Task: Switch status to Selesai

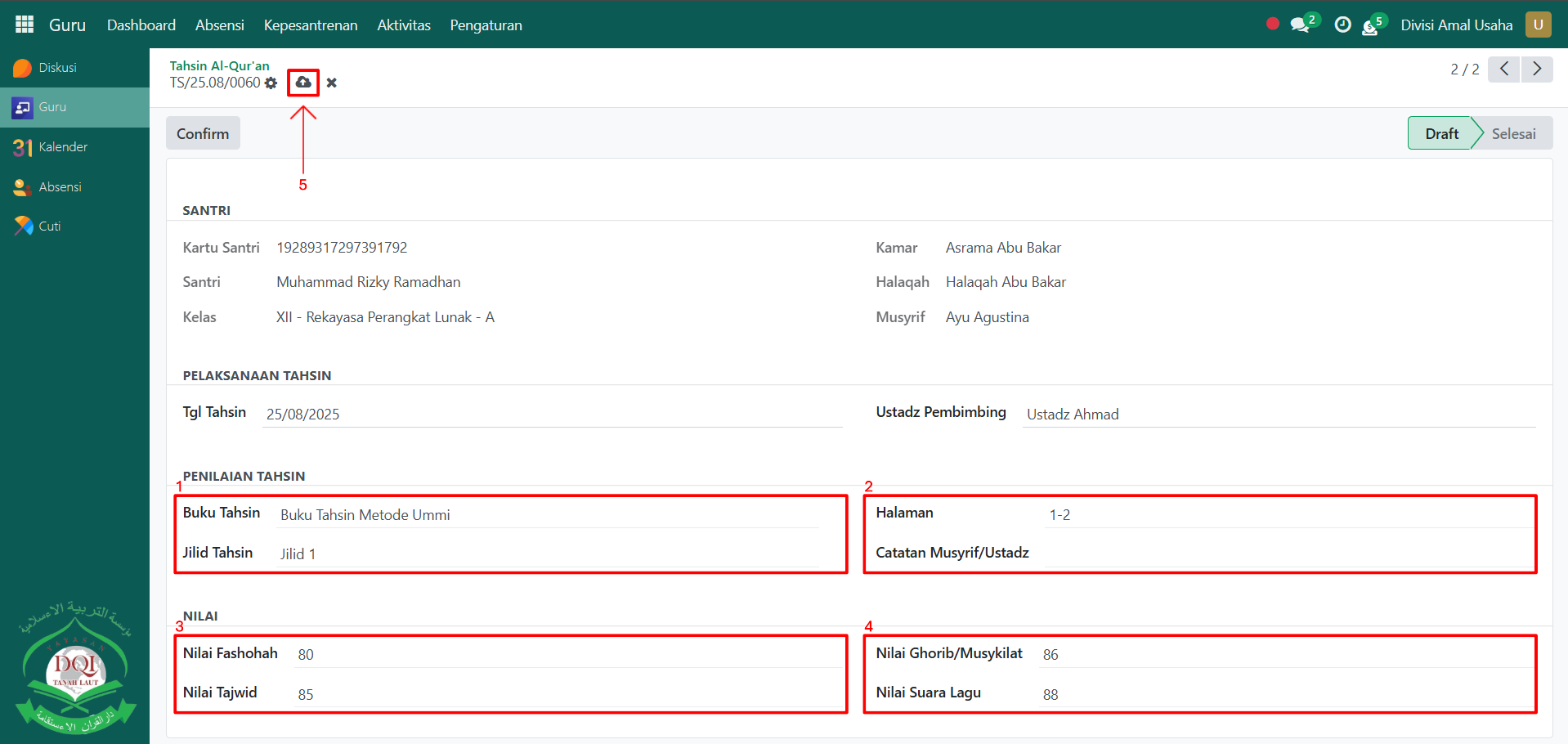Action: pos(1513,133)
